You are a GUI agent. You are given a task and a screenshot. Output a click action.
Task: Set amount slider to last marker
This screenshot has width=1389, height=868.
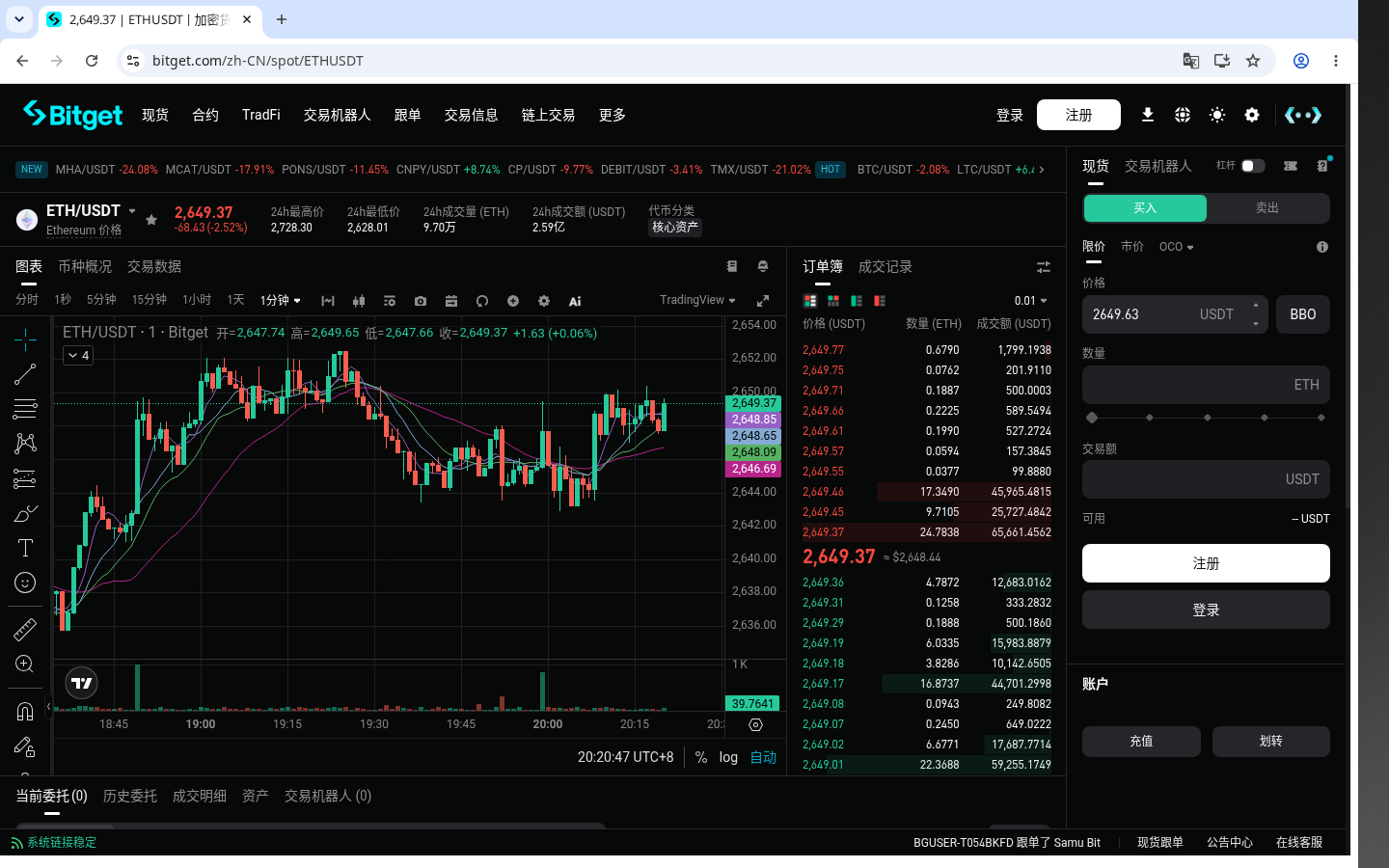[1321, 418]
